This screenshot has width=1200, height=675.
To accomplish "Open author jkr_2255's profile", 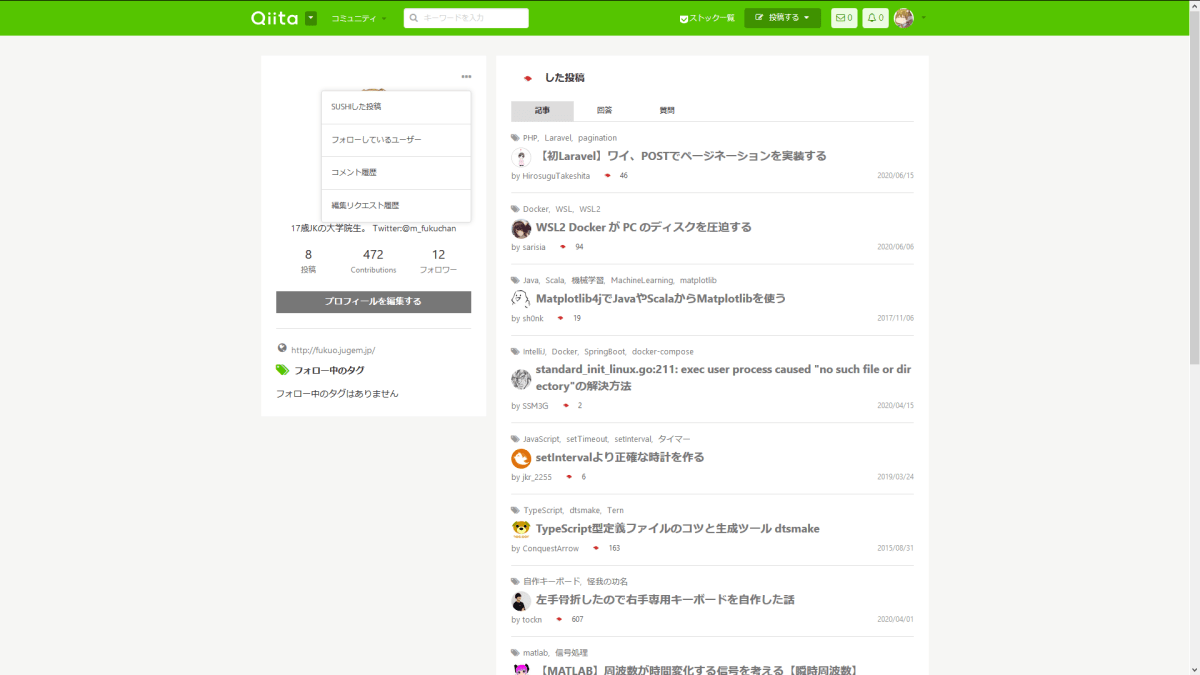I will click(537, 477).
